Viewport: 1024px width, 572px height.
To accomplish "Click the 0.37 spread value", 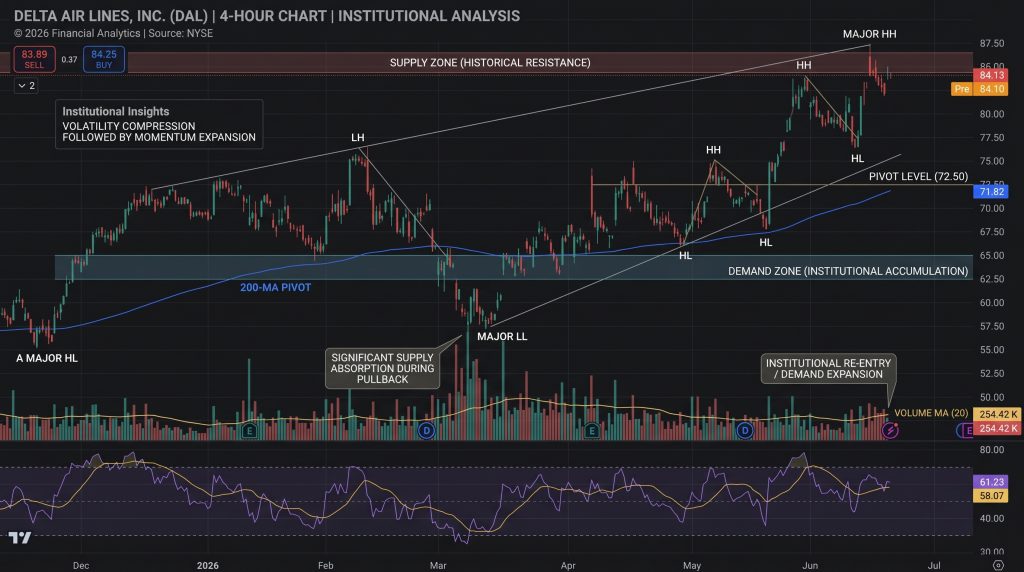I will 69,59.
